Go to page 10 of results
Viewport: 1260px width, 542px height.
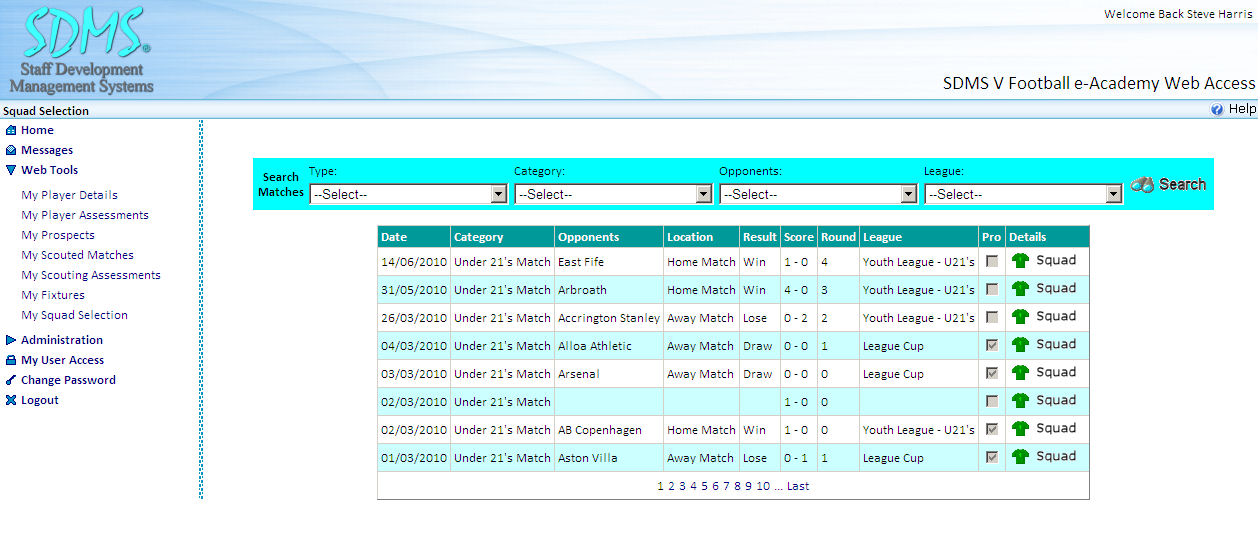[x=763, y=486]
